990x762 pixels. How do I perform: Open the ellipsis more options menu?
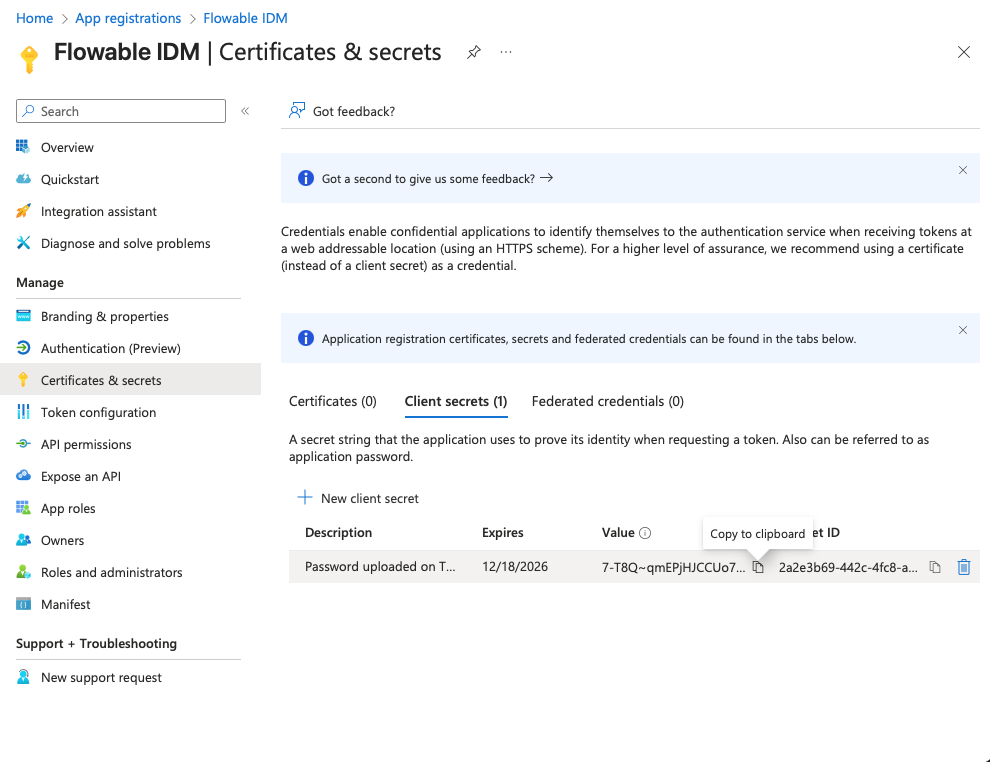pyautogui.click(x=506, y=52)
